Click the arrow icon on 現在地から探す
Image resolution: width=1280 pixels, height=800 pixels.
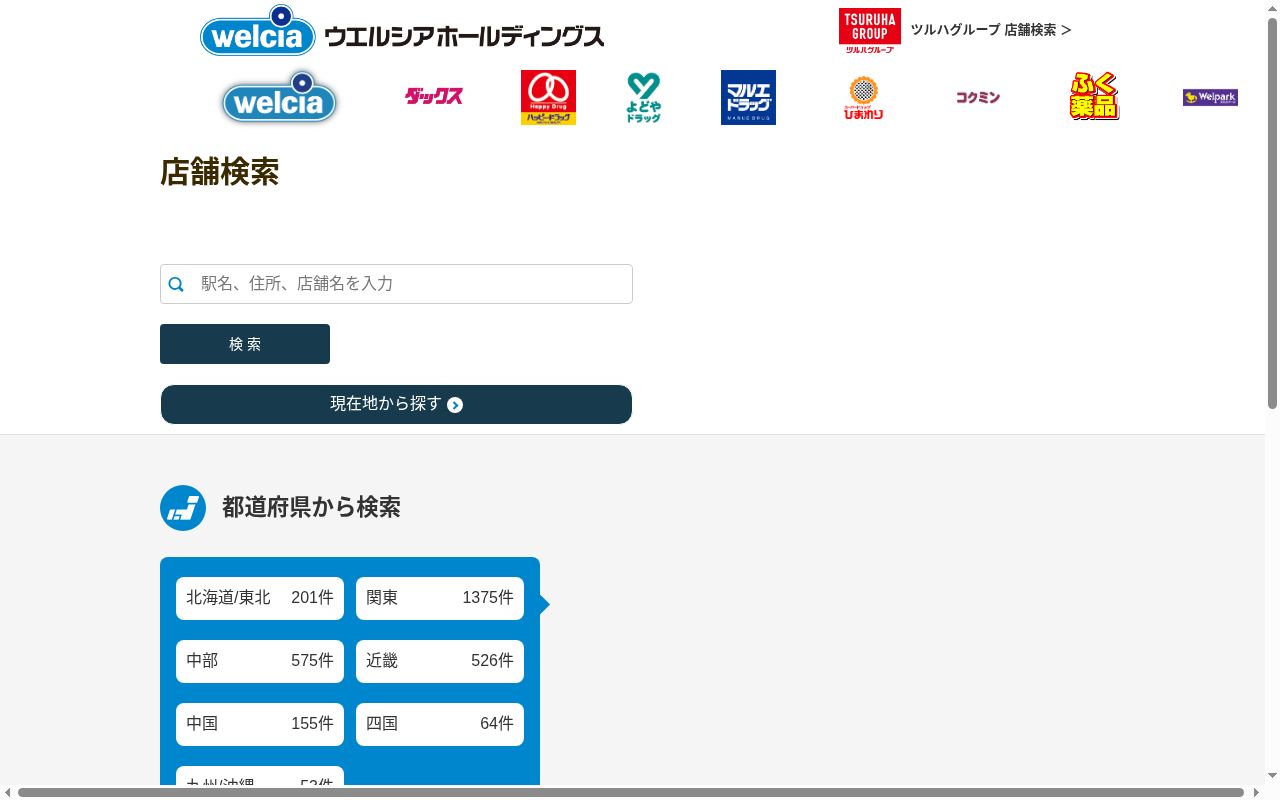(x=455, y=405)
